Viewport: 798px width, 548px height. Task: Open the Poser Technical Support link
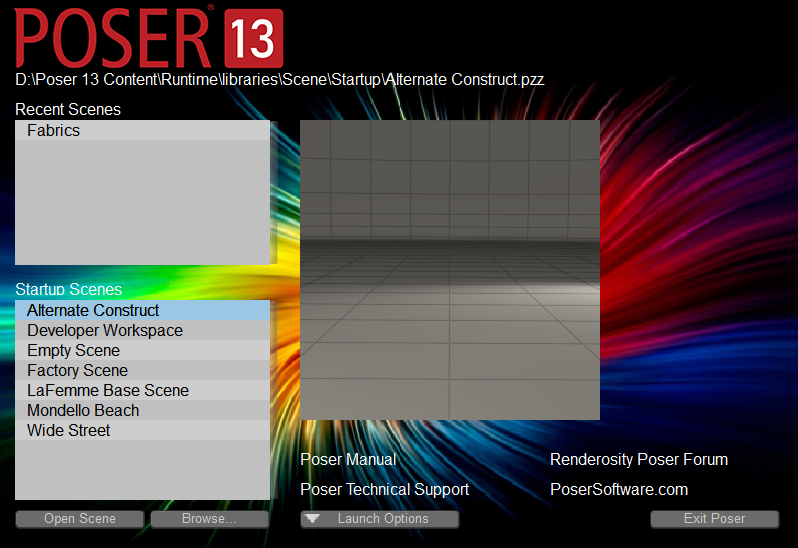[x=384, y=489]
